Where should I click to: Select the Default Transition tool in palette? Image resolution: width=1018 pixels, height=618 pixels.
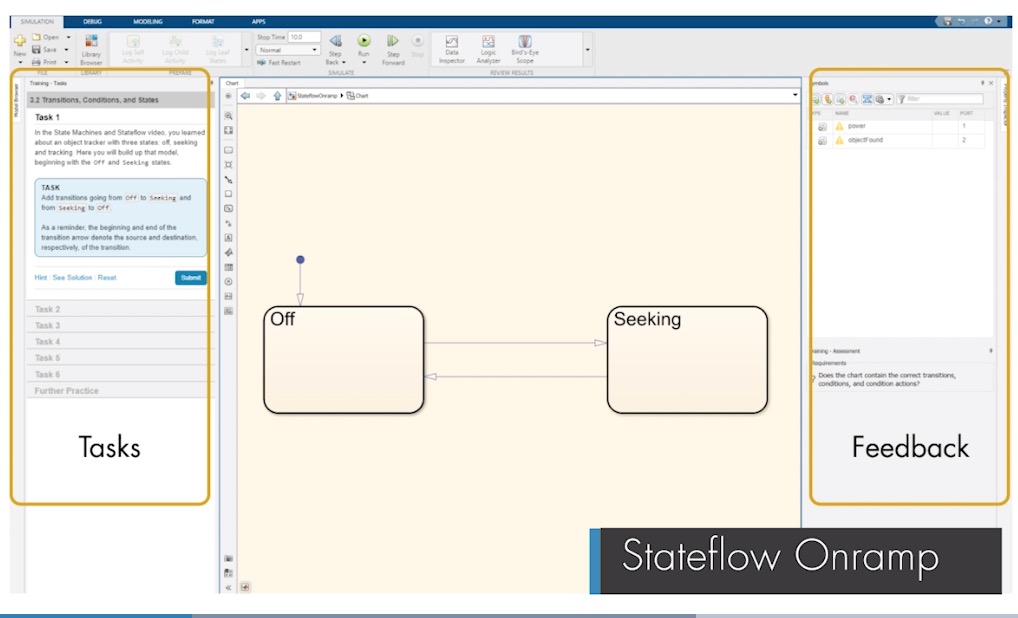[229, 180]
